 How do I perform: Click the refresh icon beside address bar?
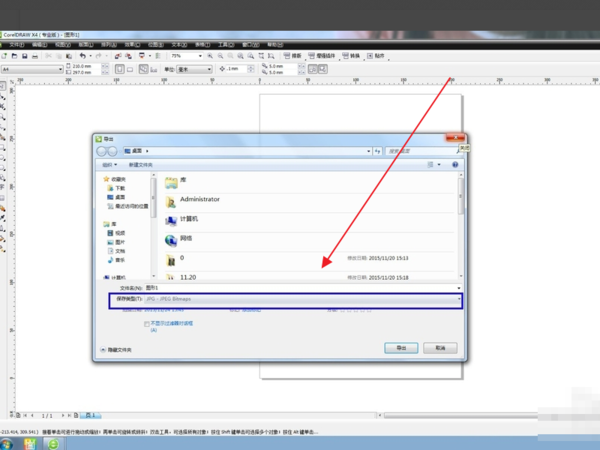coord(378,151)
